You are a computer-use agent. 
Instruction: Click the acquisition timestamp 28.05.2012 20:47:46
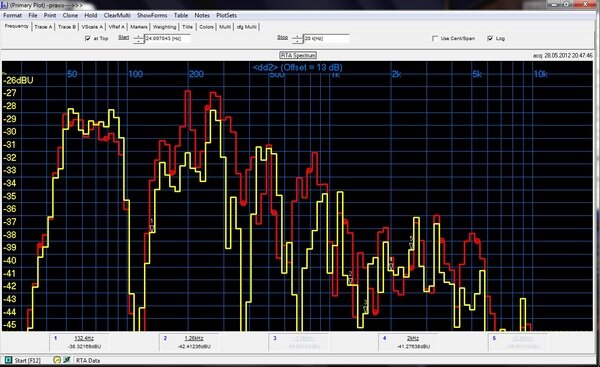click(x=563, y=55)
